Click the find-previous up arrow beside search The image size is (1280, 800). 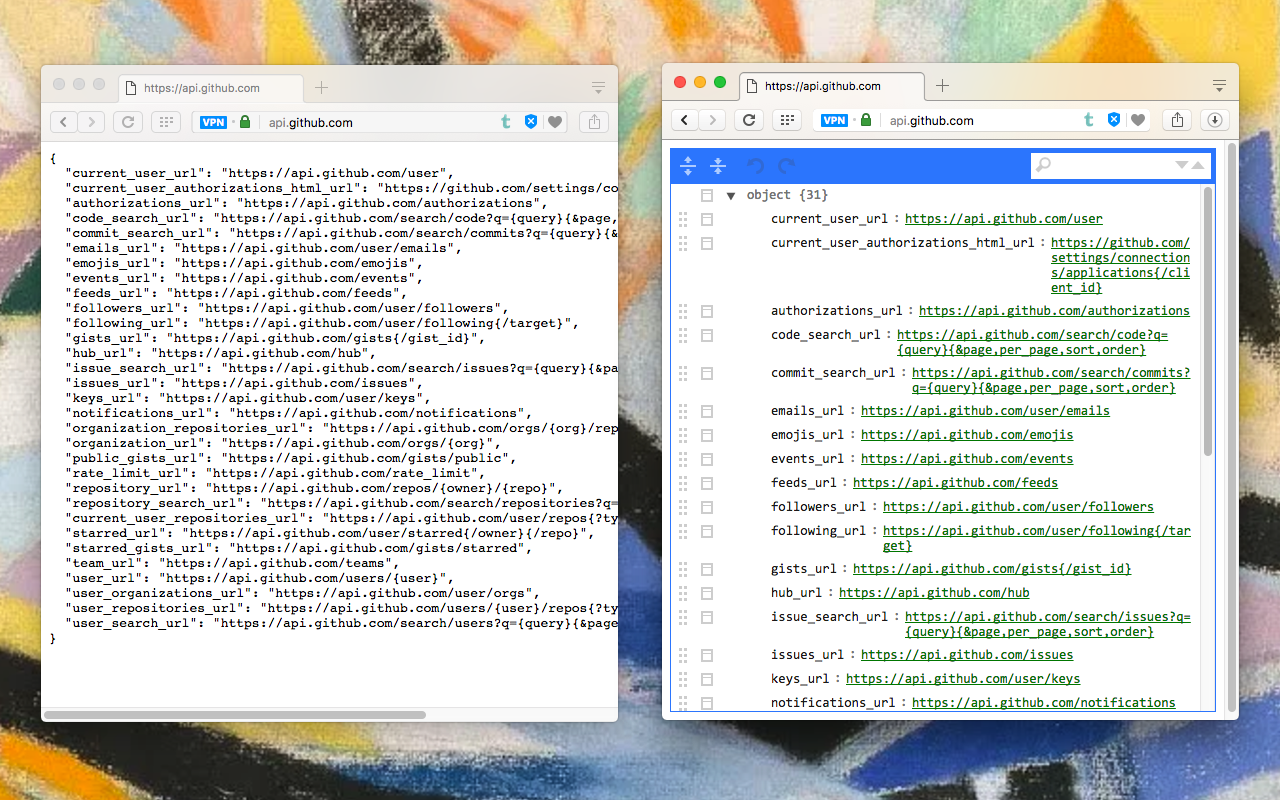(1198, 165)
